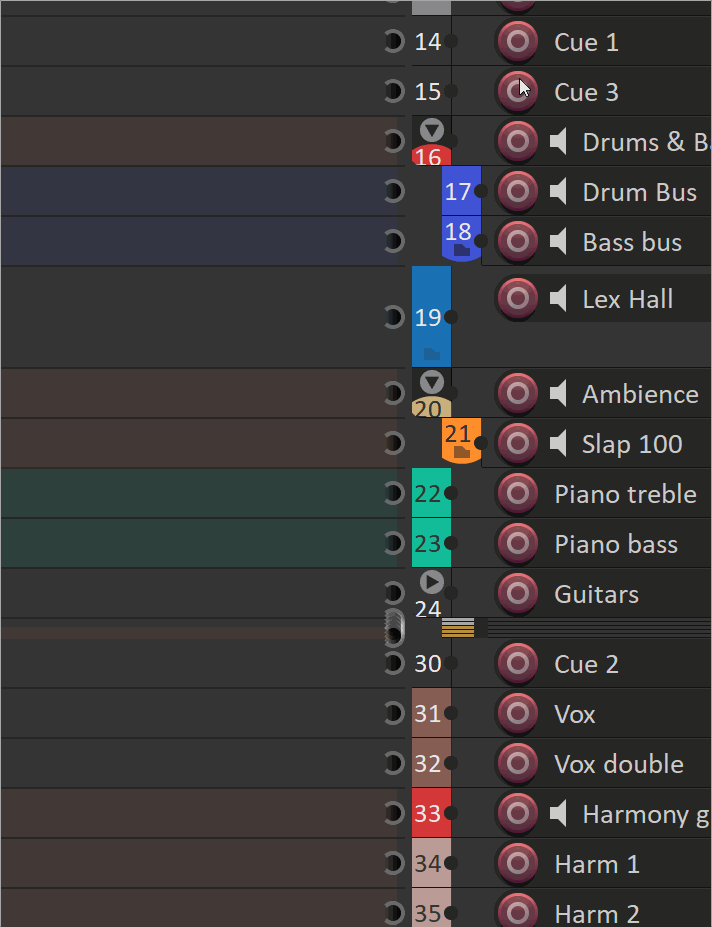The image size is (712, 927).
Task: Select the Cue 2 track name
Action: click(x=590, y=663)
